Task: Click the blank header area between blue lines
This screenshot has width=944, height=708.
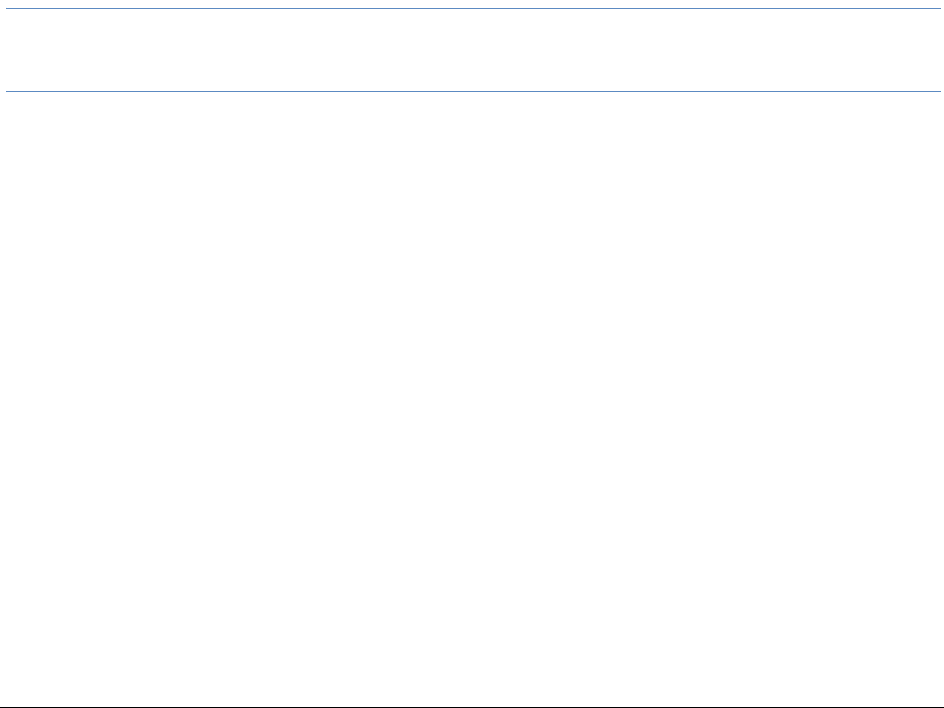Action: 472,51
